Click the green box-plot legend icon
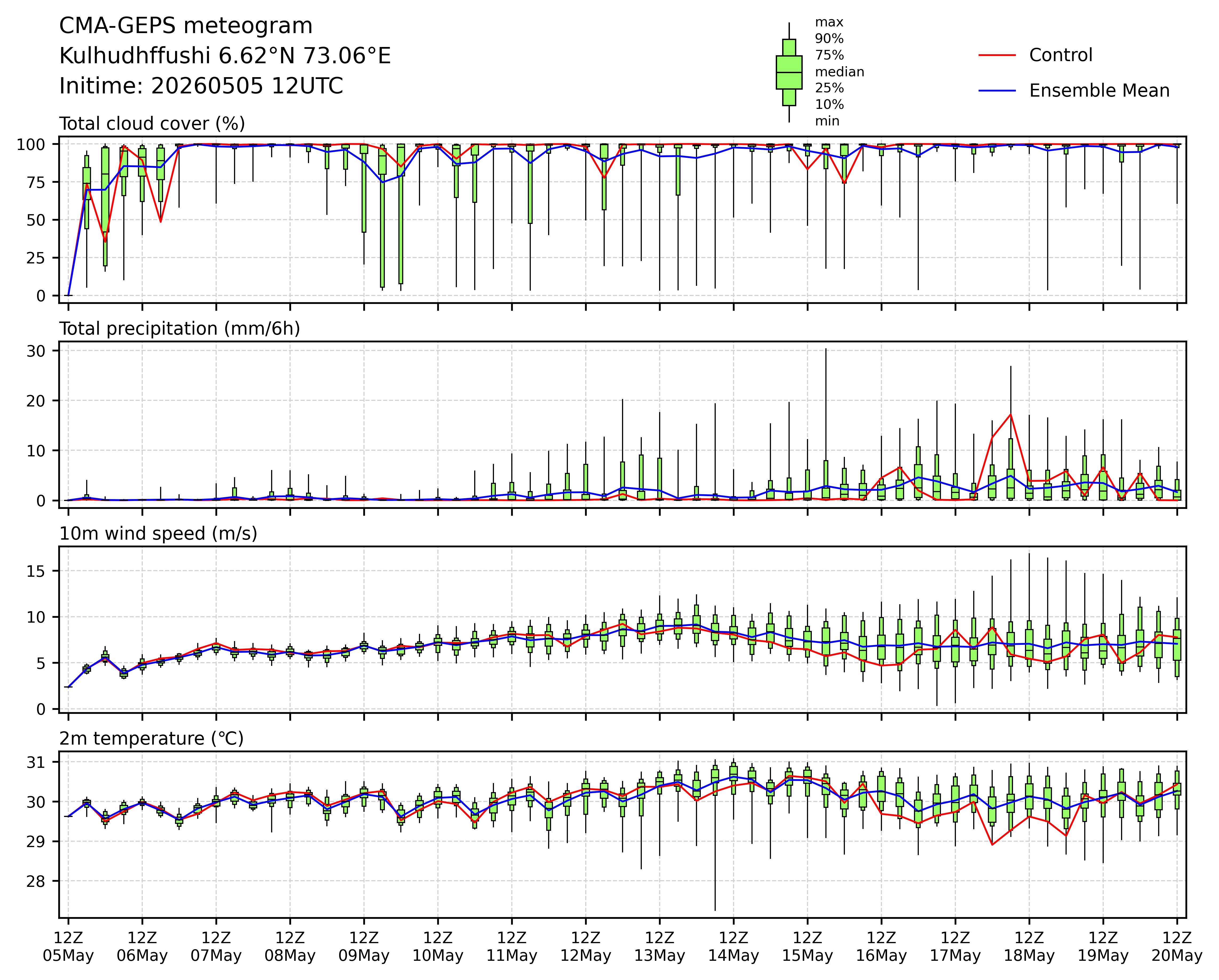Screen dimensions: 1219x980 [x=789, y=72]
